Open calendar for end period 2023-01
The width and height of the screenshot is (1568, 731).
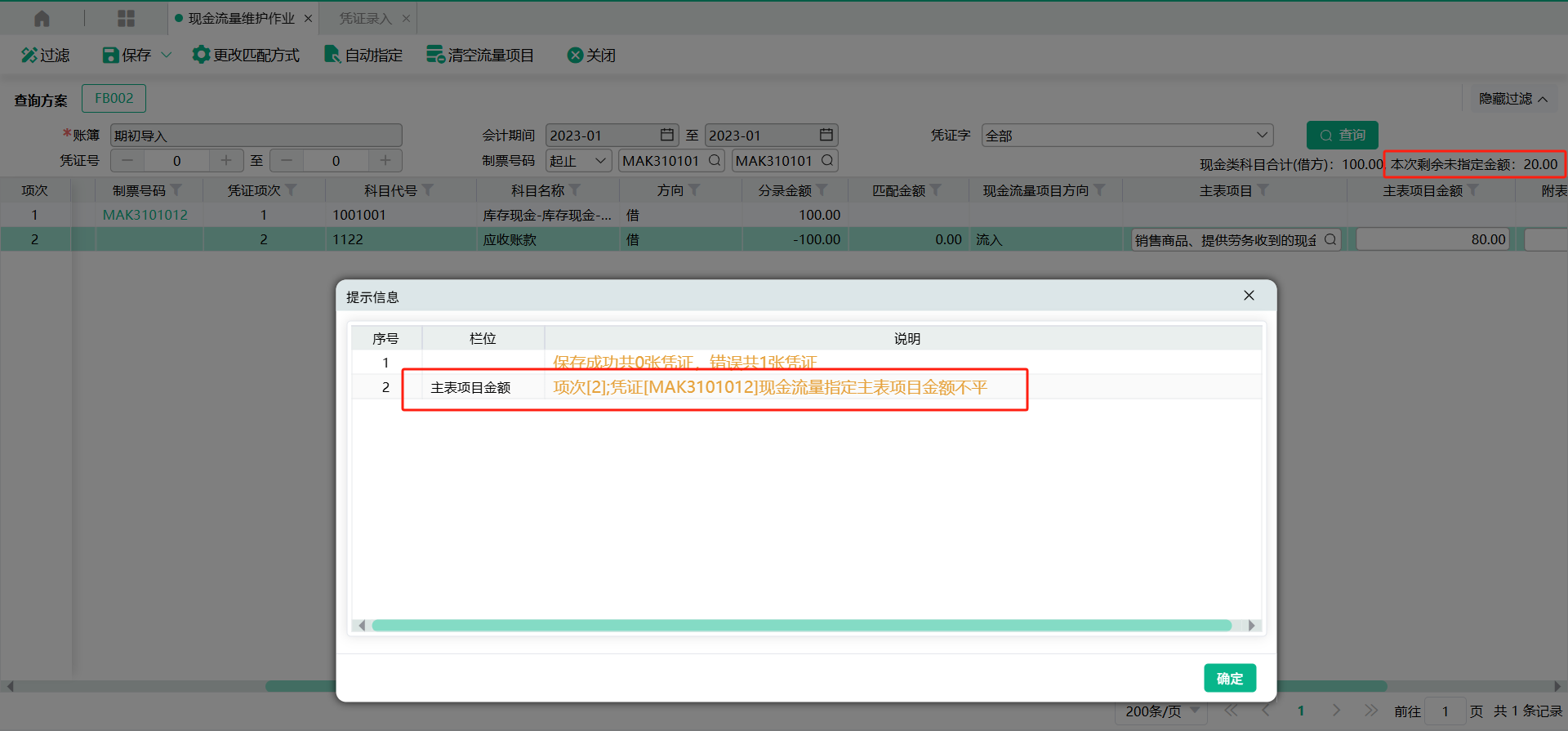826,135
